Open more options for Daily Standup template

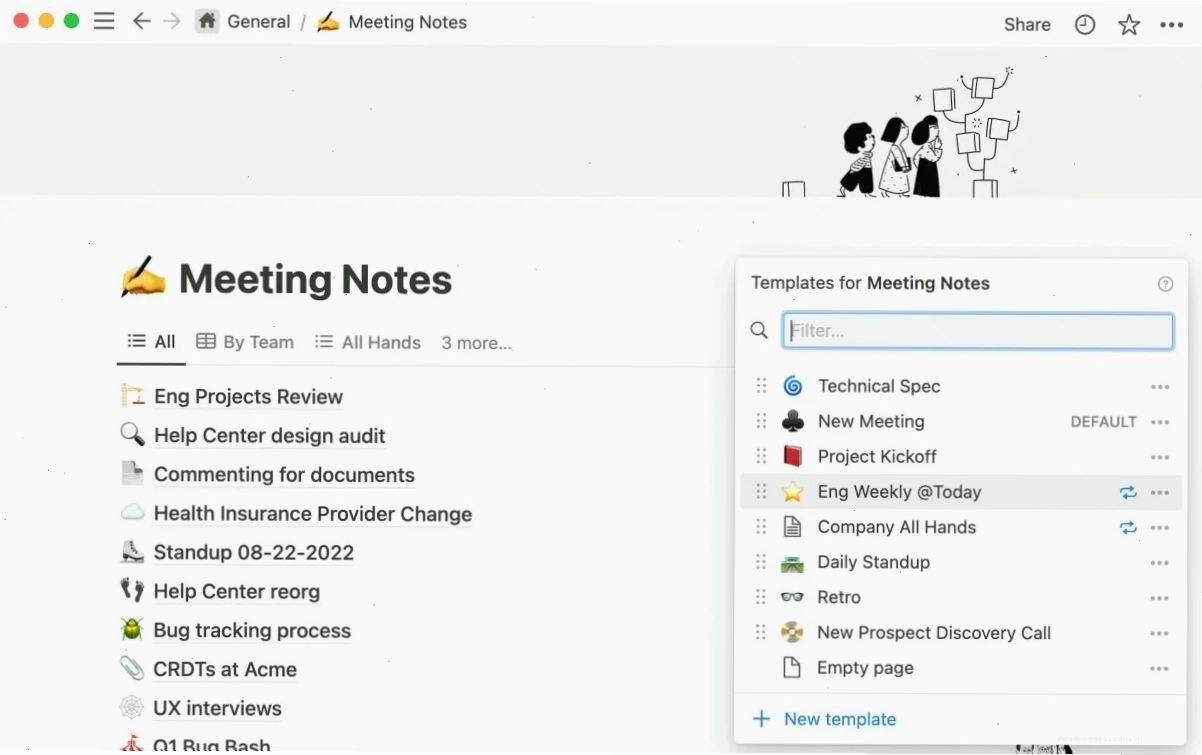point(1160,563)
